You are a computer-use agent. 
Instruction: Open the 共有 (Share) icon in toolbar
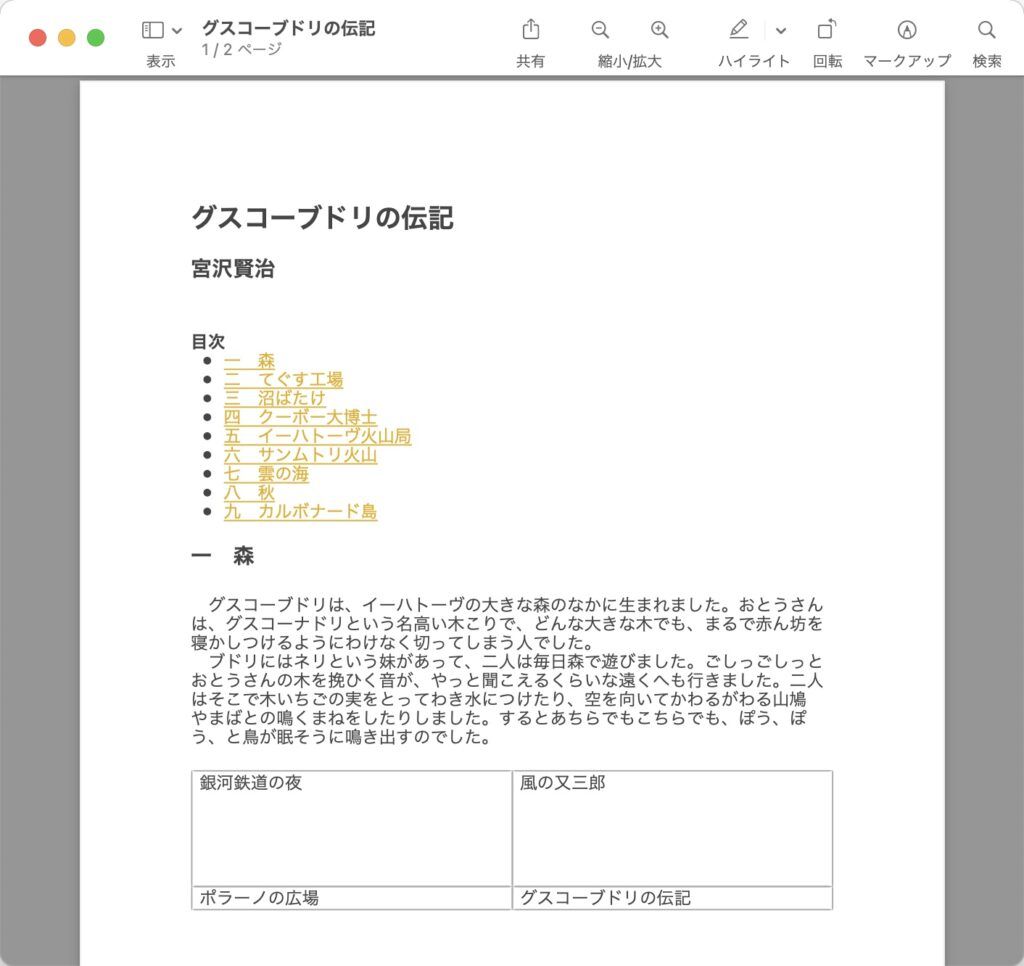point(530,30)
